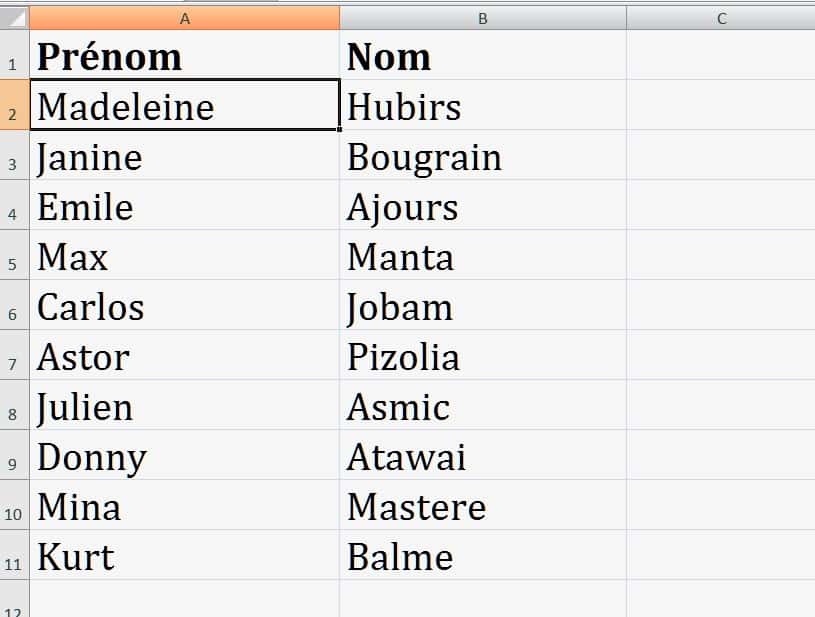Select the cell containing Hubirs
The image size is (815, 617).
click(483, 106)
